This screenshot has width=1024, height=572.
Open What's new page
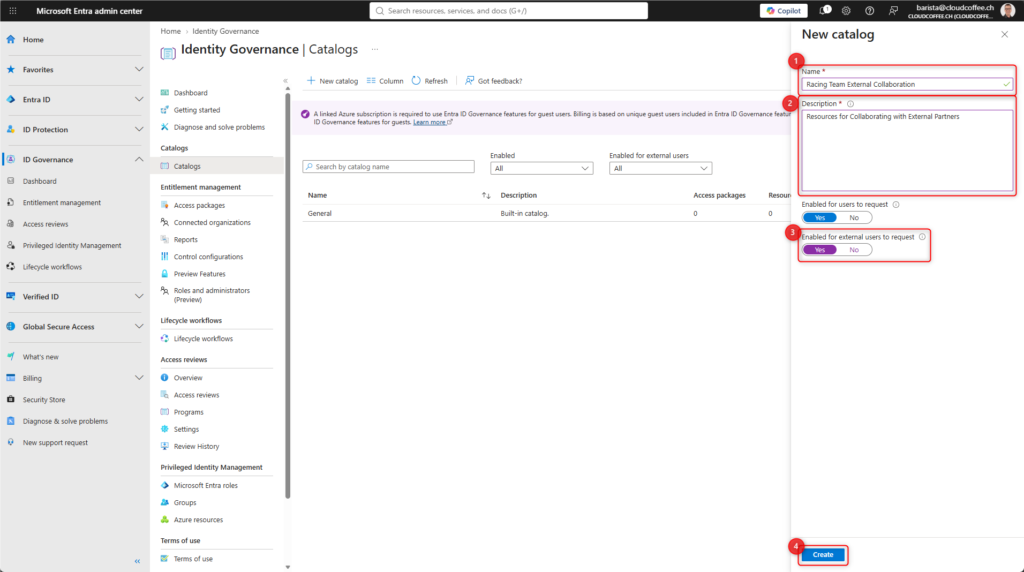tap(40, 357)
